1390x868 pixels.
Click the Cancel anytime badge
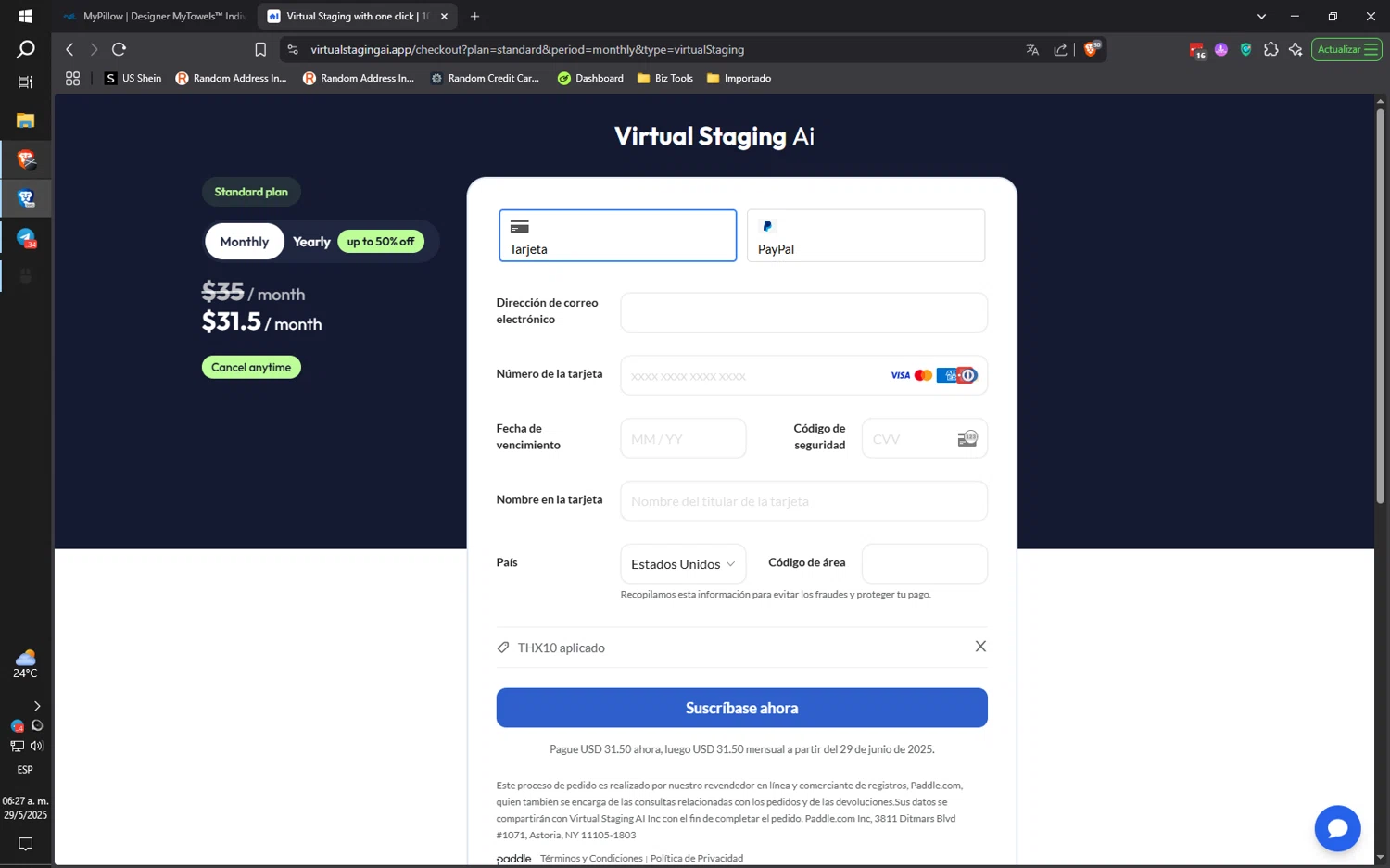(251, 368)
